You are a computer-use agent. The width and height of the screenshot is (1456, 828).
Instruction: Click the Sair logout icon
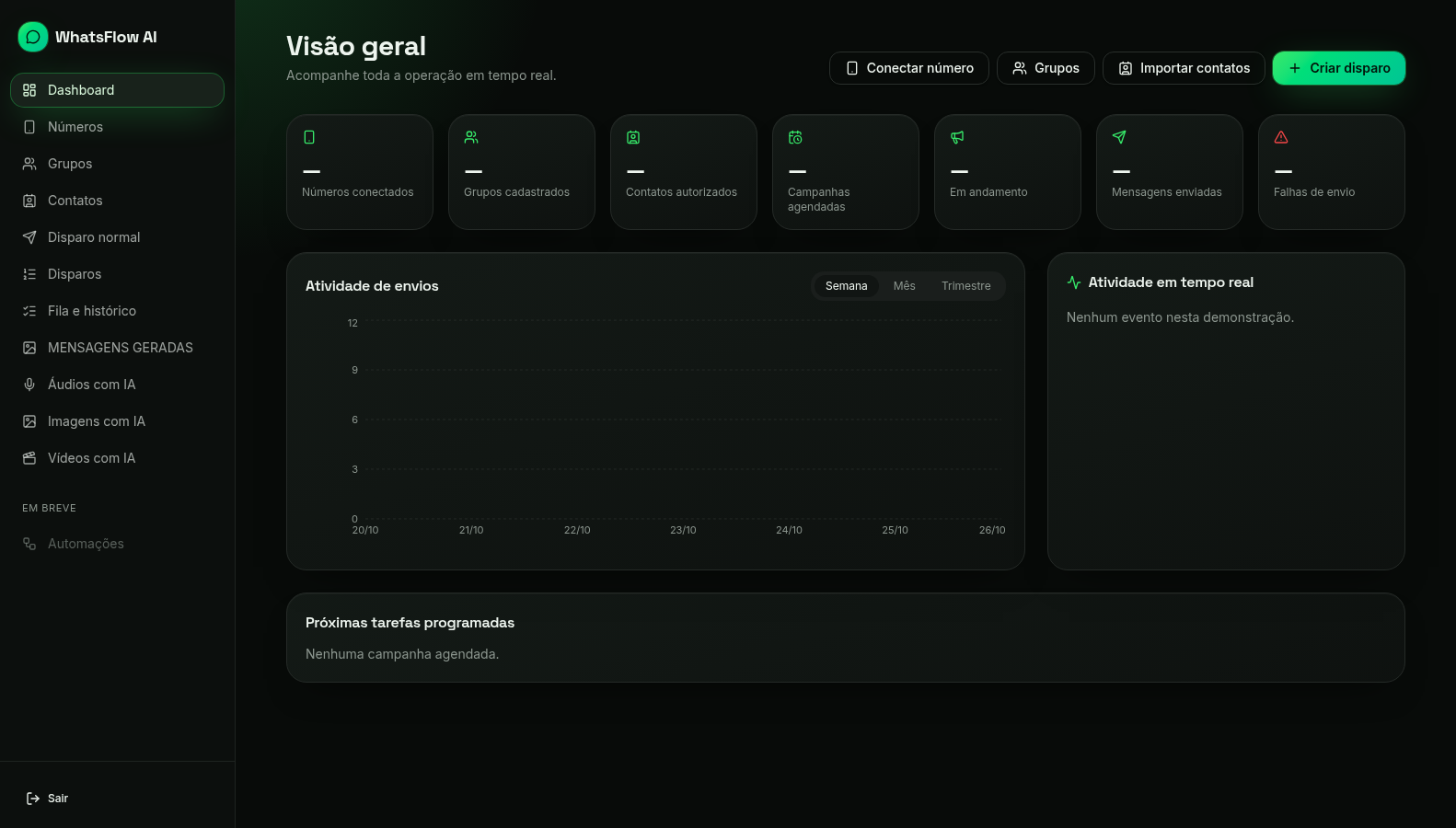point(33,799)
